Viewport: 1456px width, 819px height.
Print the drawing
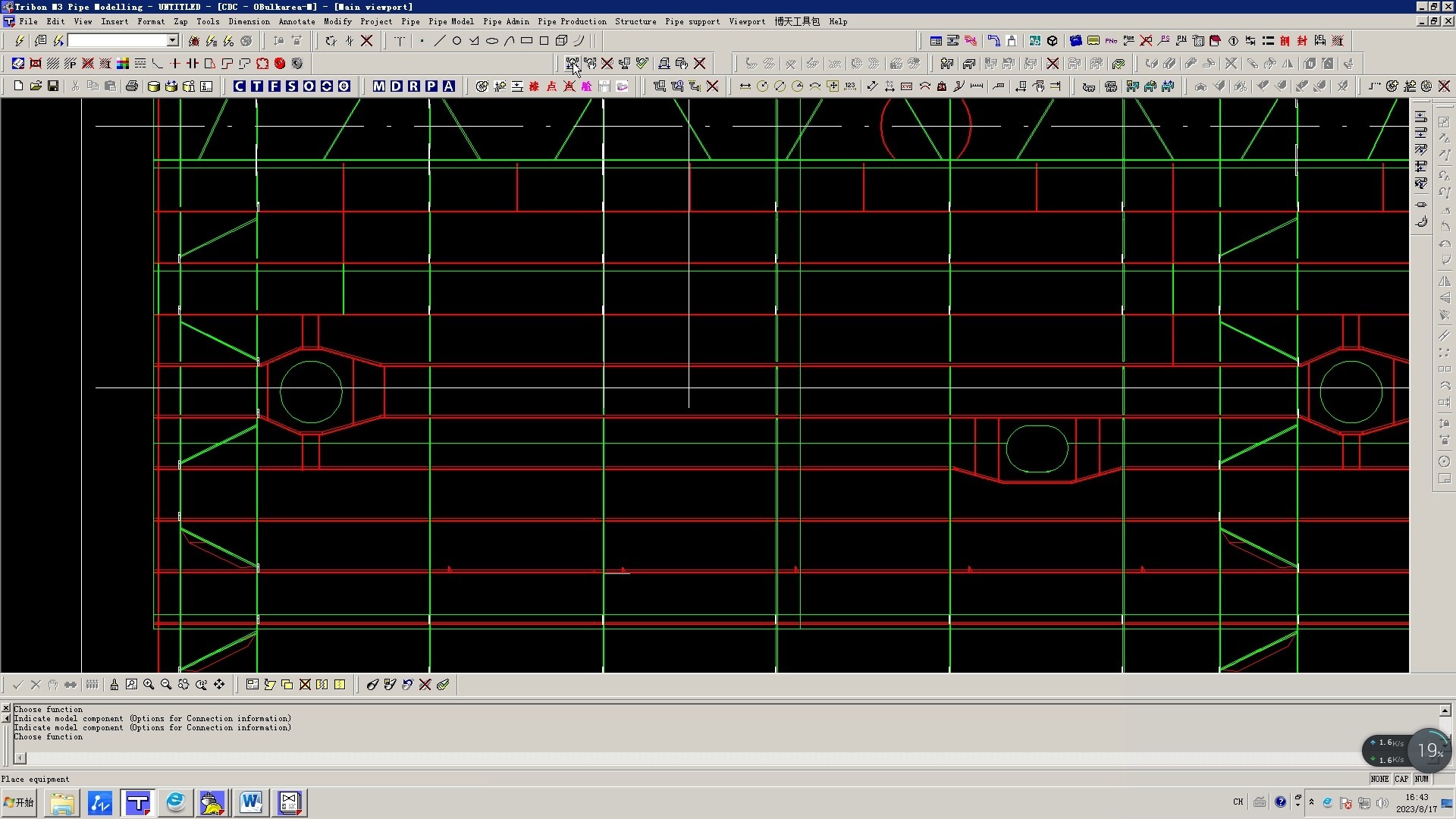click(x=132, y=86)
